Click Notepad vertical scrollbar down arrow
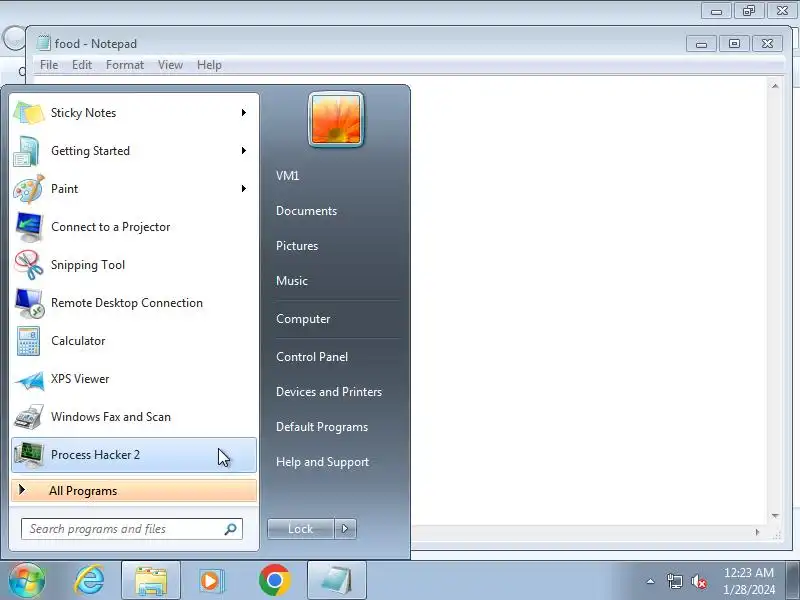This screenshot has height=600, width=800. tap(775, 516)
